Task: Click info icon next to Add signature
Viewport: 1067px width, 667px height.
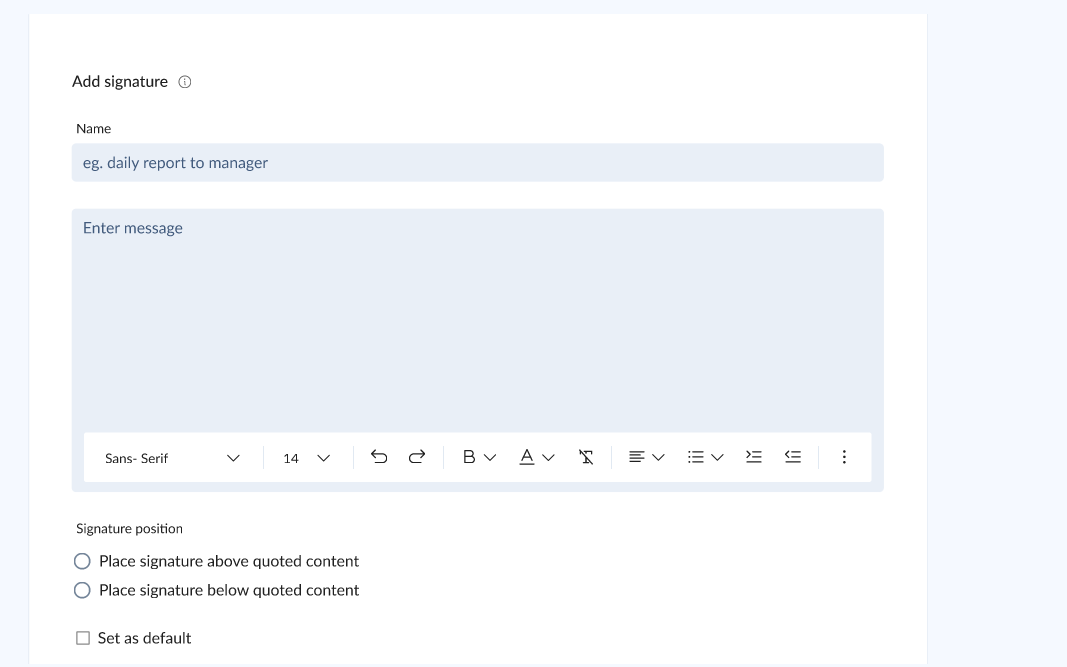Action: tap(185, 82)
